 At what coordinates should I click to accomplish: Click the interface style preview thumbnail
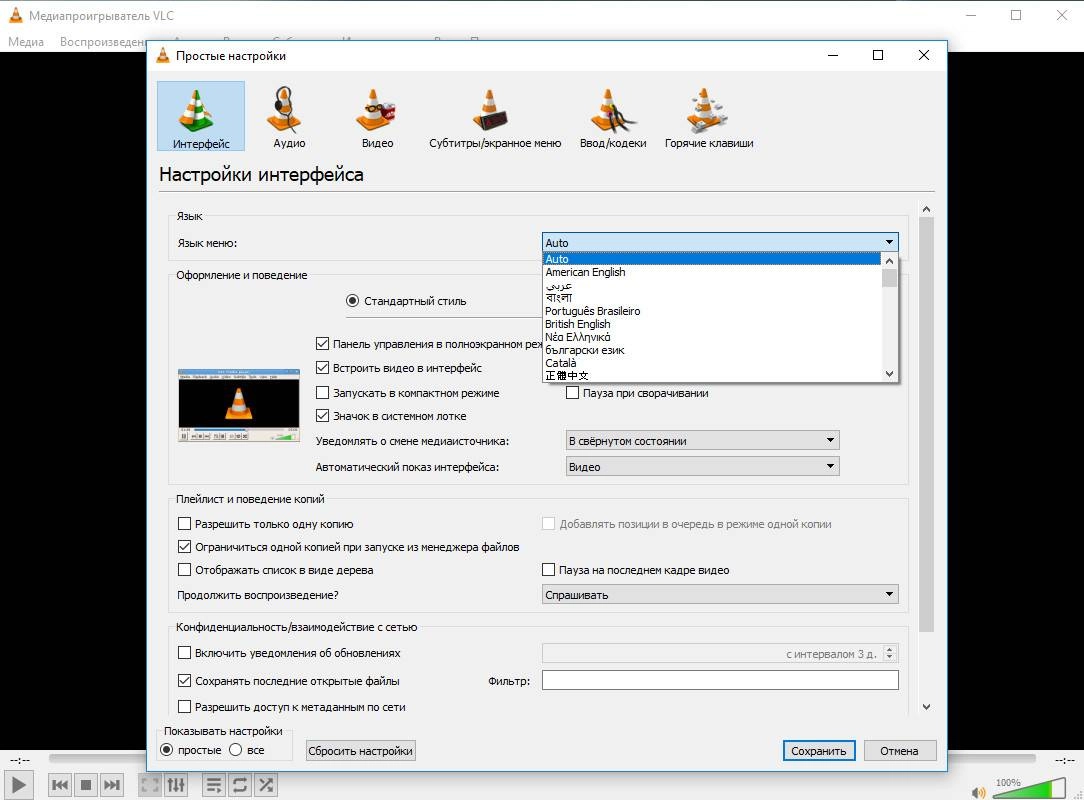click(x=239, y=405)
